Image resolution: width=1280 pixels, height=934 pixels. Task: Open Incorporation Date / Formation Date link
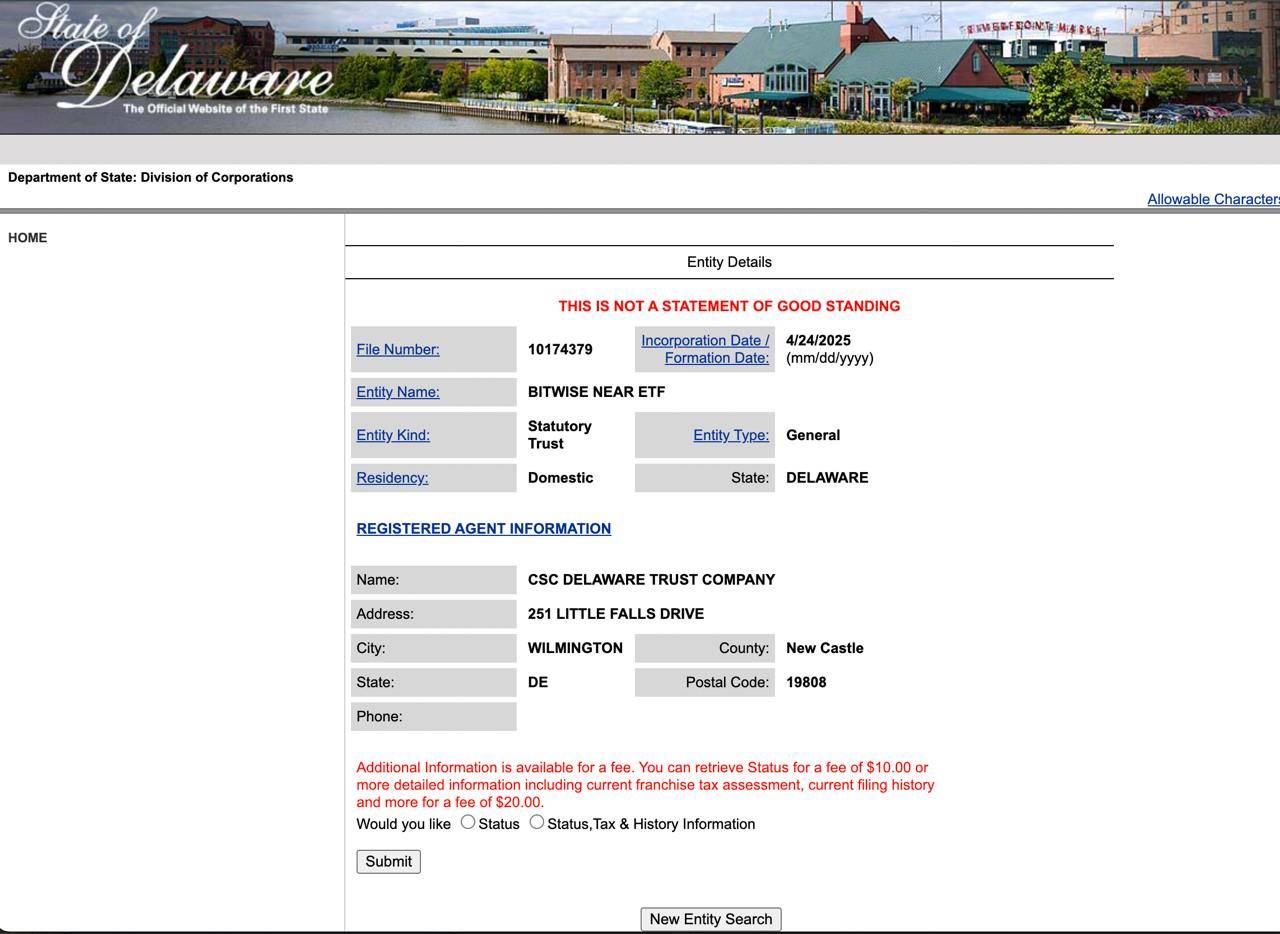[x=705, y=349]
